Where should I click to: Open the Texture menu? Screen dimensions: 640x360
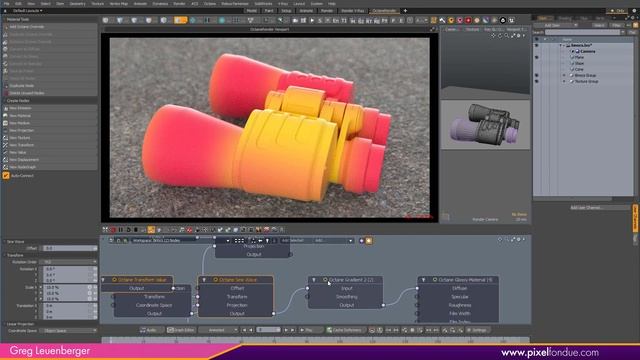[x=98, y=4]
